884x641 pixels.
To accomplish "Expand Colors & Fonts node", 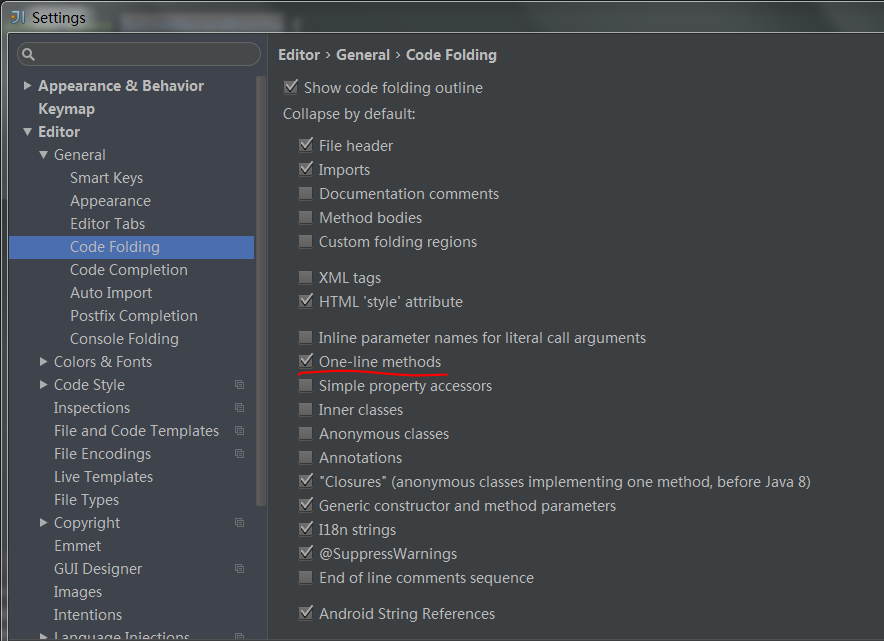I will (x=43, y=362).
